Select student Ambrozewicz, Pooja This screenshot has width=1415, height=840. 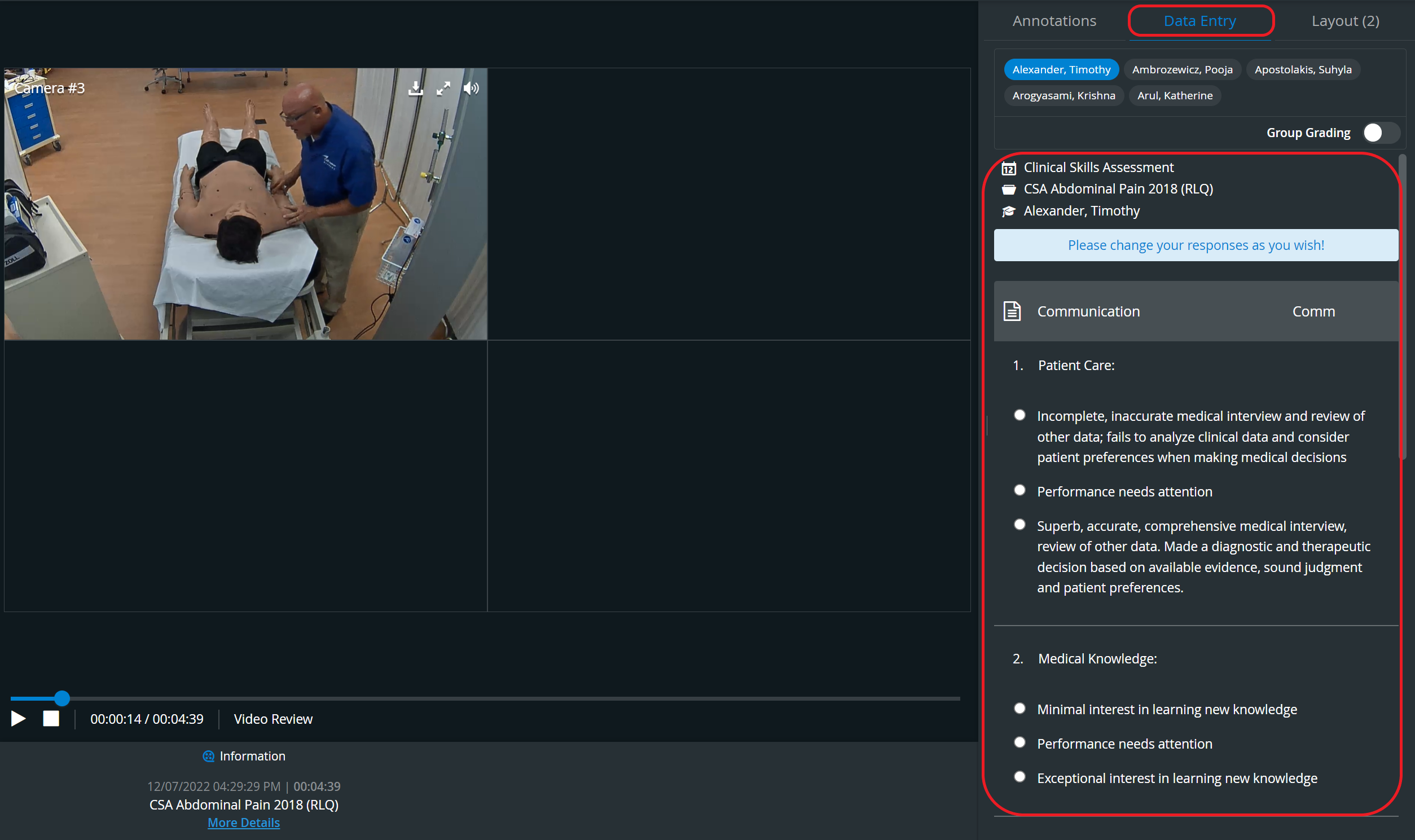[x=1182, y=69]
